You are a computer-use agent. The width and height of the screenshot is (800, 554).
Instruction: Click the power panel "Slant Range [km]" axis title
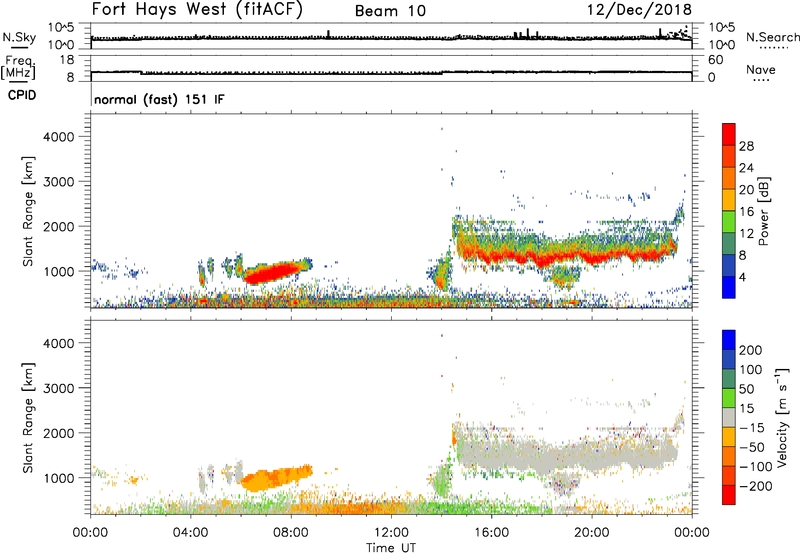click(x=28, y=211)
